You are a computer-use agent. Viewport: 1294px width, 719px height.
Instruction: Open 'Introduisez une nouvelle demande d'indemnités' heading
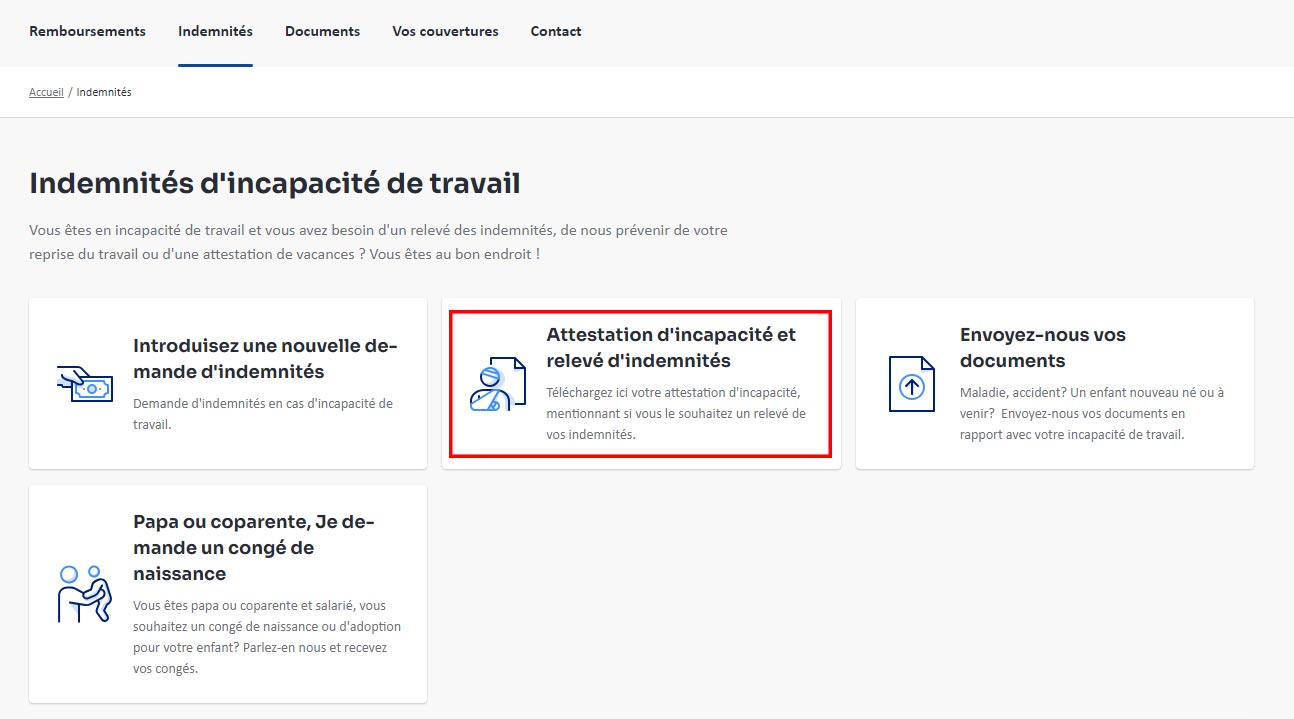[x=265, y=358]
